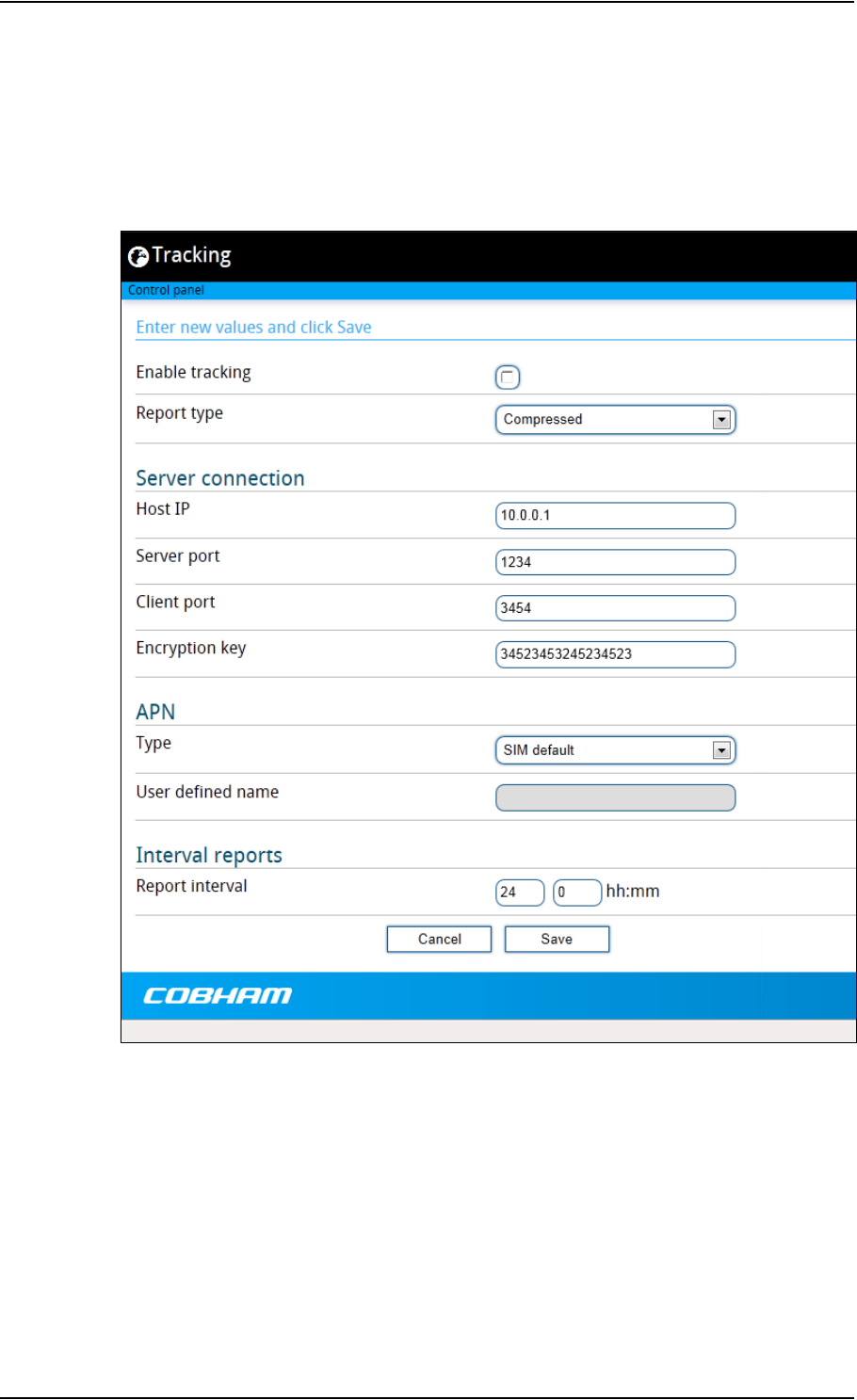The width and height of the screenshot is (857, 1400).
Task: Click the User defined name field
Action: [x=615, y=797]
